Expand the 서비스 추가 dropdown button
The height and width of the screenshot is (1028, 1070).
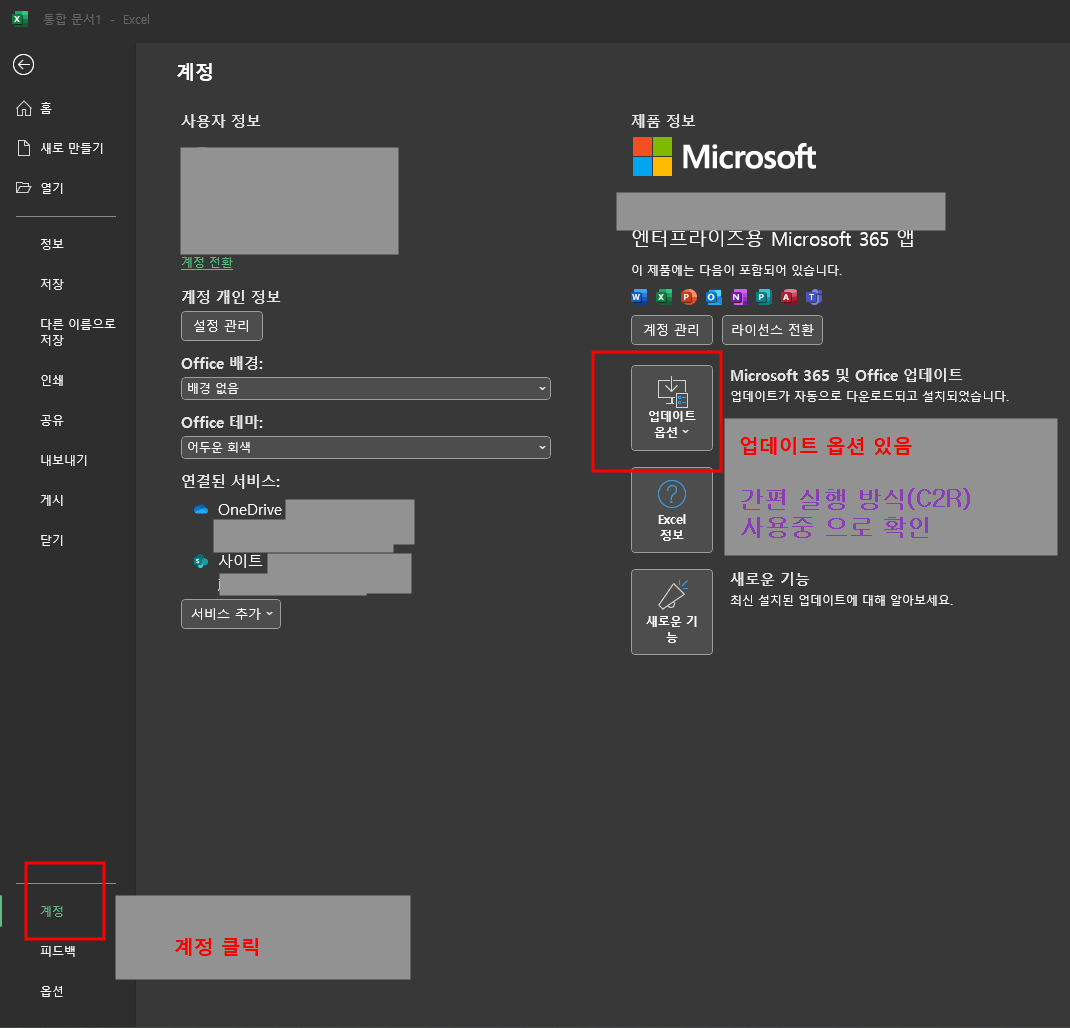pyautogui.click(x=231, y=614)
